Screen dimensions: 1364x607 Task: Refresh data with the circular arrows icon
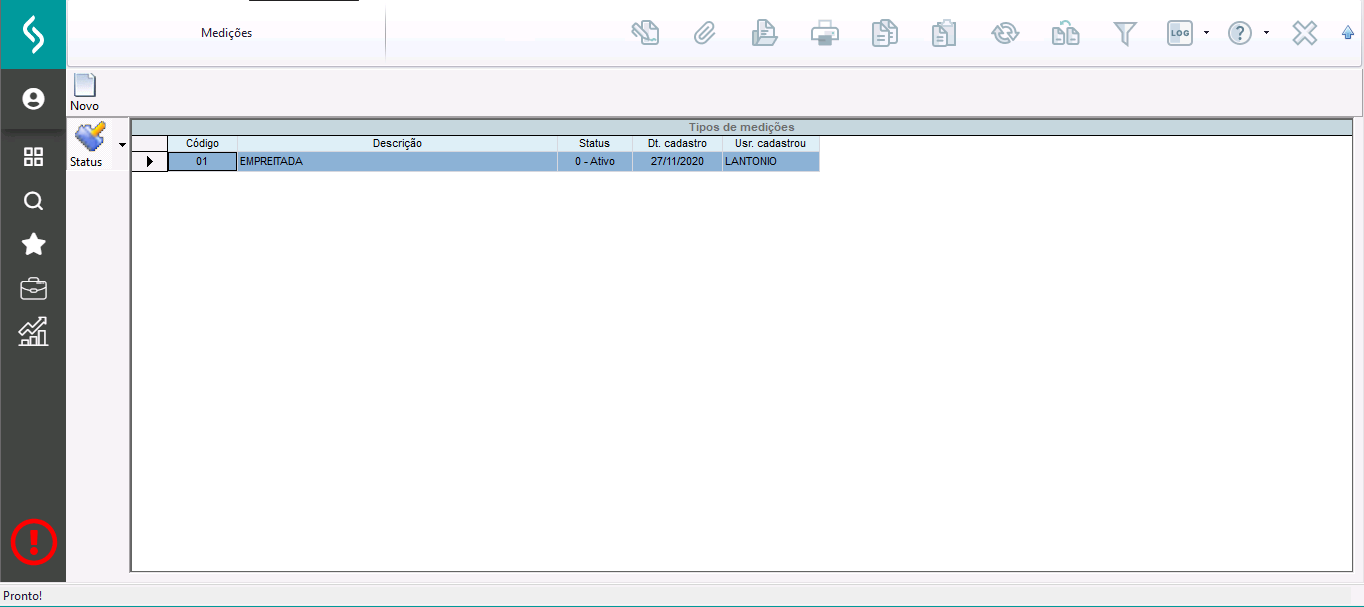(x=1005, y=33)
